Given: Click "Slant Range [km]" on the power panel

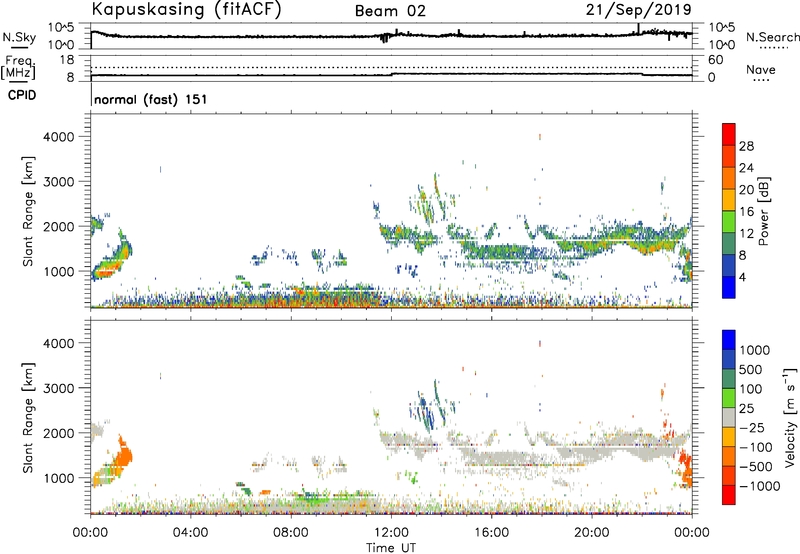Looking at the screenshot, I should tap(28, 211).
